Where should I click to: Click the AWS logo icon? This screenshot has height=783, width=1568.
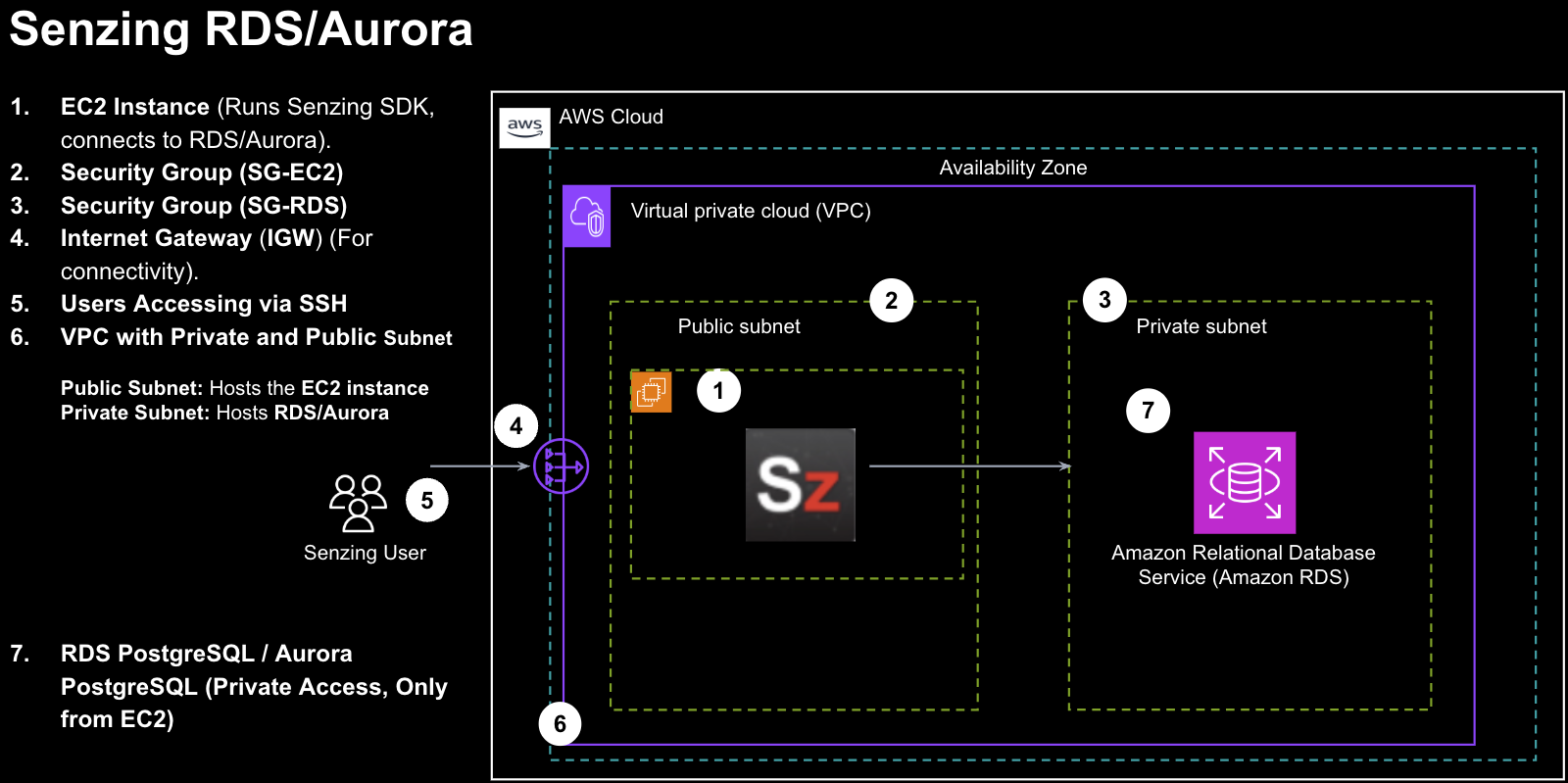524,127
